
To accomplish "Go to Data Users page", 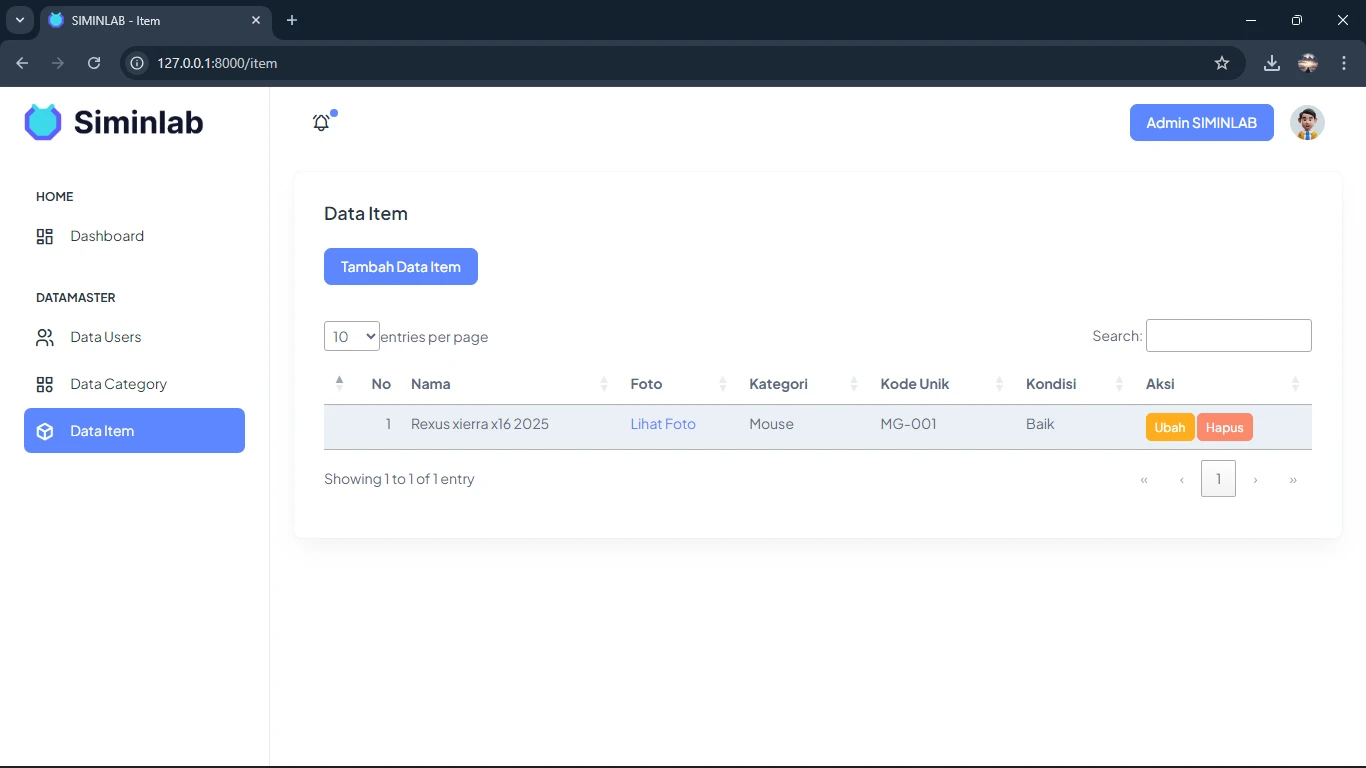I will pos(105,337).
